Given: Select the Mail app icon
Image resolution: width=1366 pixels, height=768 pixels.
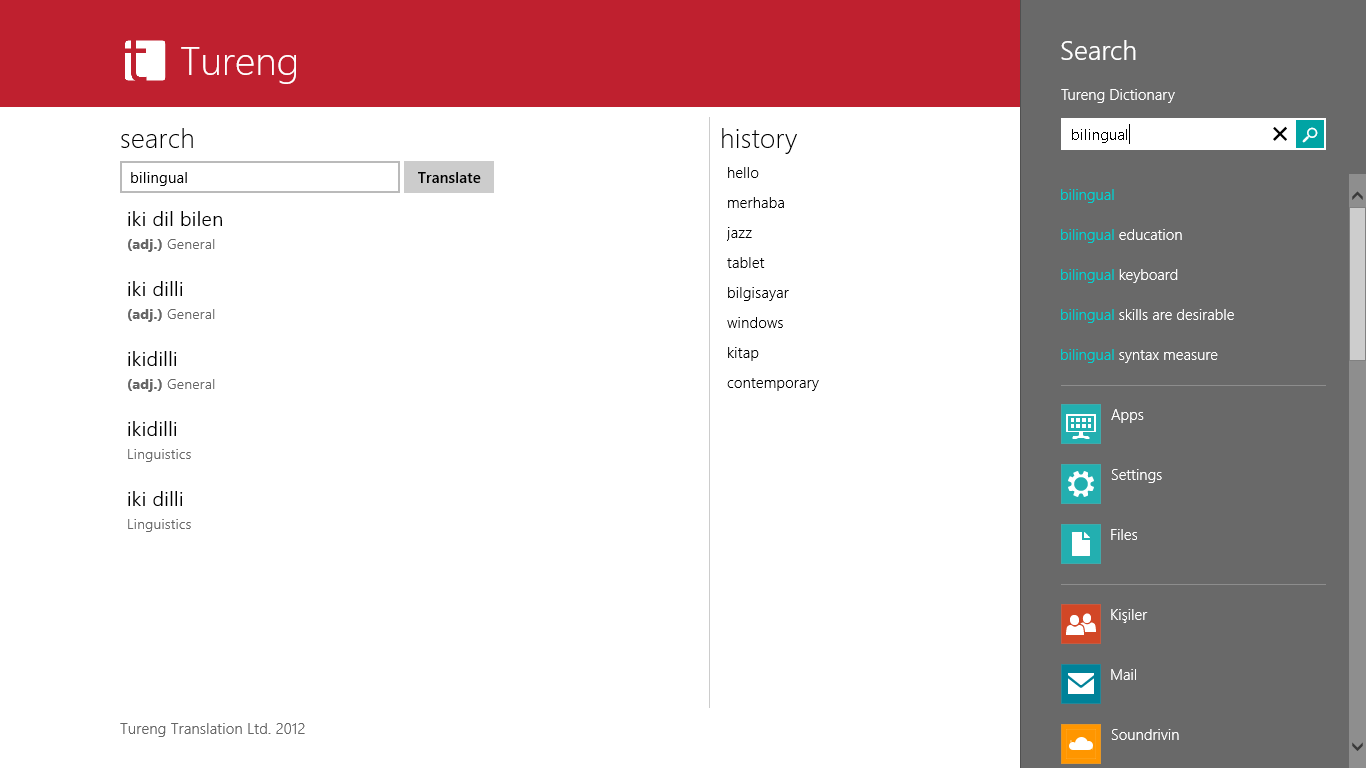Looking at the screenshot, I should [x=1080, y=684].
